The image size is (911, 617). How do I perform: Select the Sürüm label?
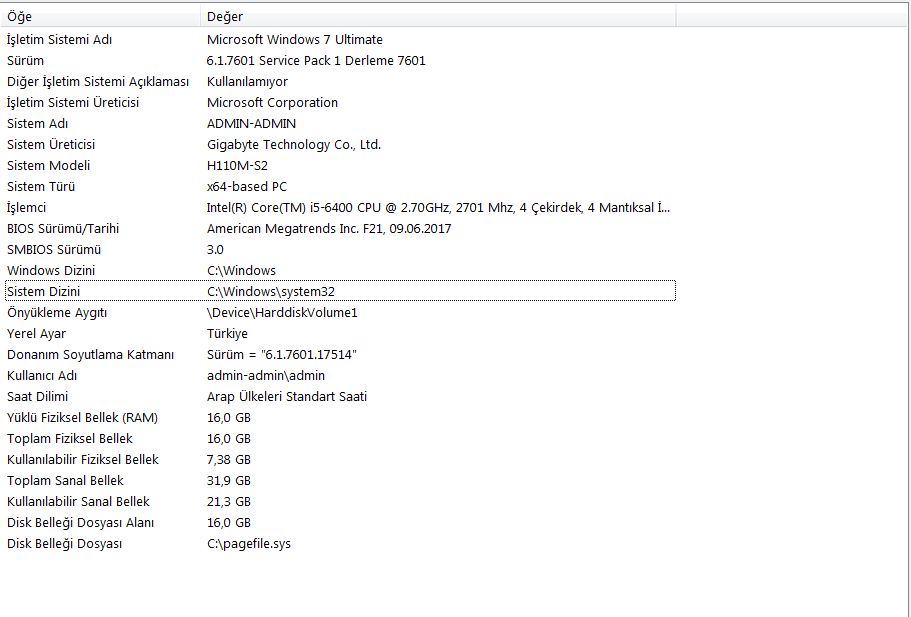[x=25, y=60]
